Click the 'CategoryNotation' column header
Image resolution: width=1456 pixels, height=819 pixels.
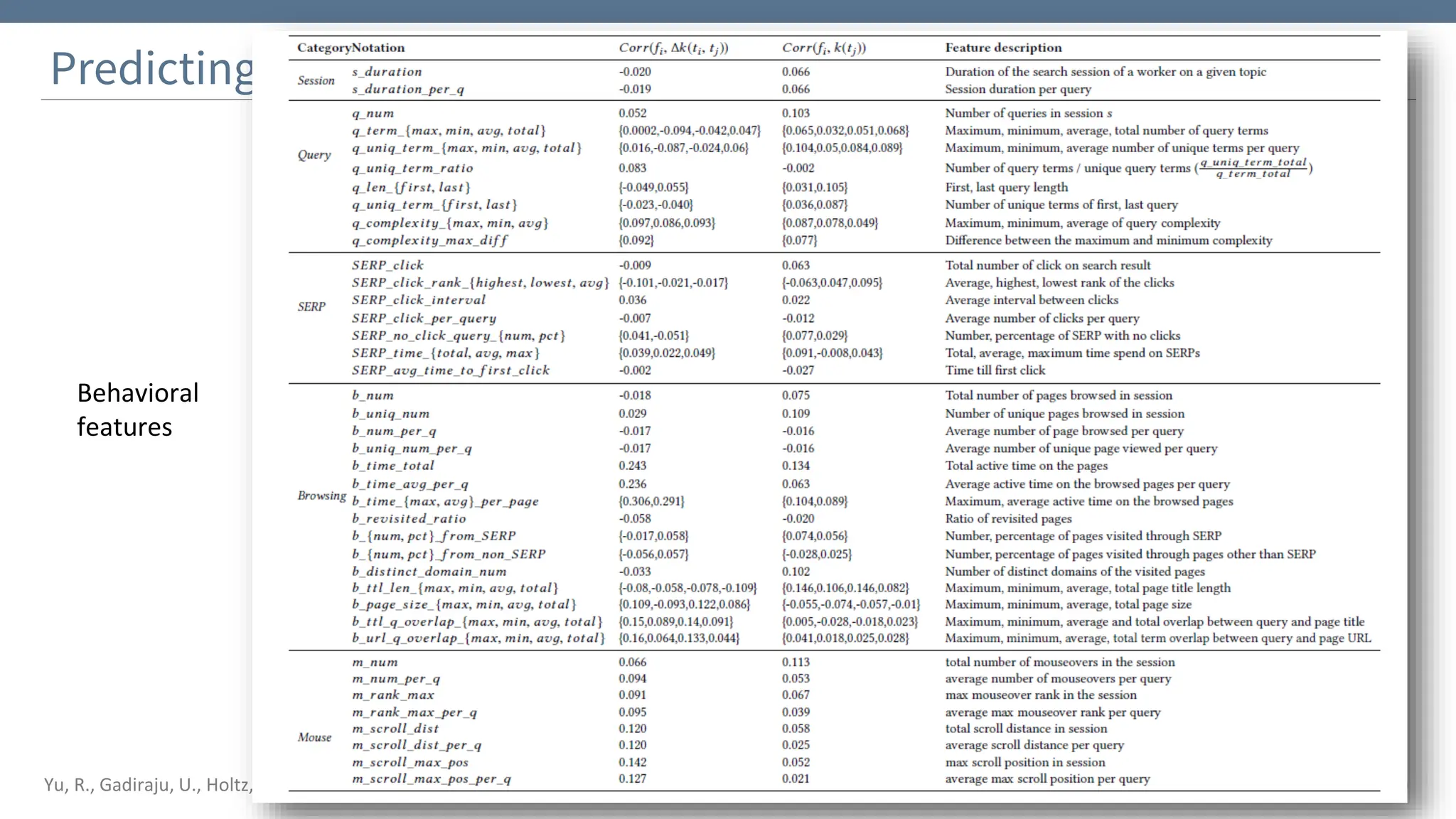(350, 48)
